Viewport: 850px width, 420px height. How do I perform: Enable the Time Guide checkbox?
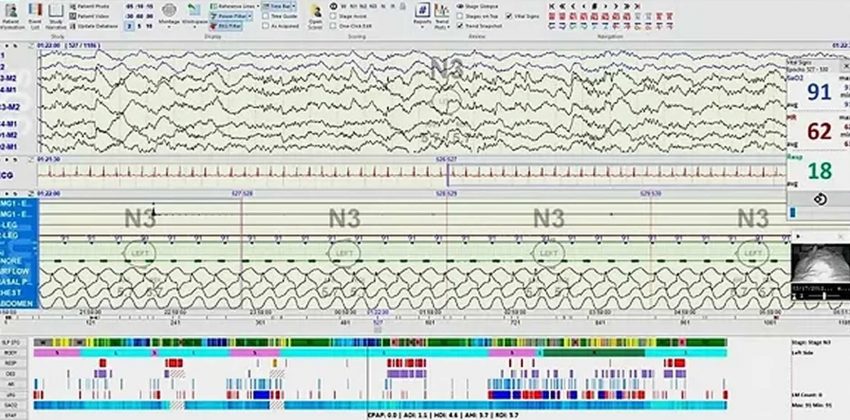[x=266, y=16]
